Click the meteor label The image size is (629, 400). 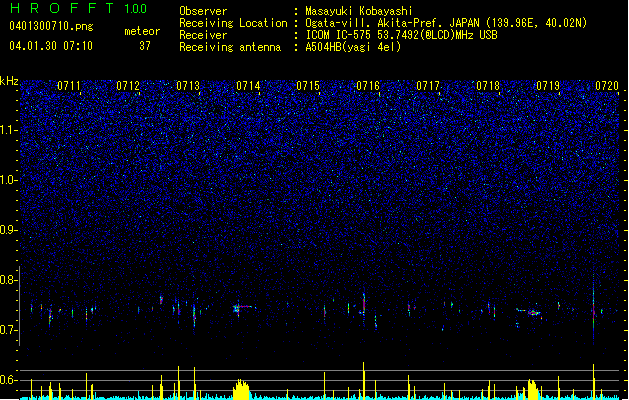[x=142, y=31]
